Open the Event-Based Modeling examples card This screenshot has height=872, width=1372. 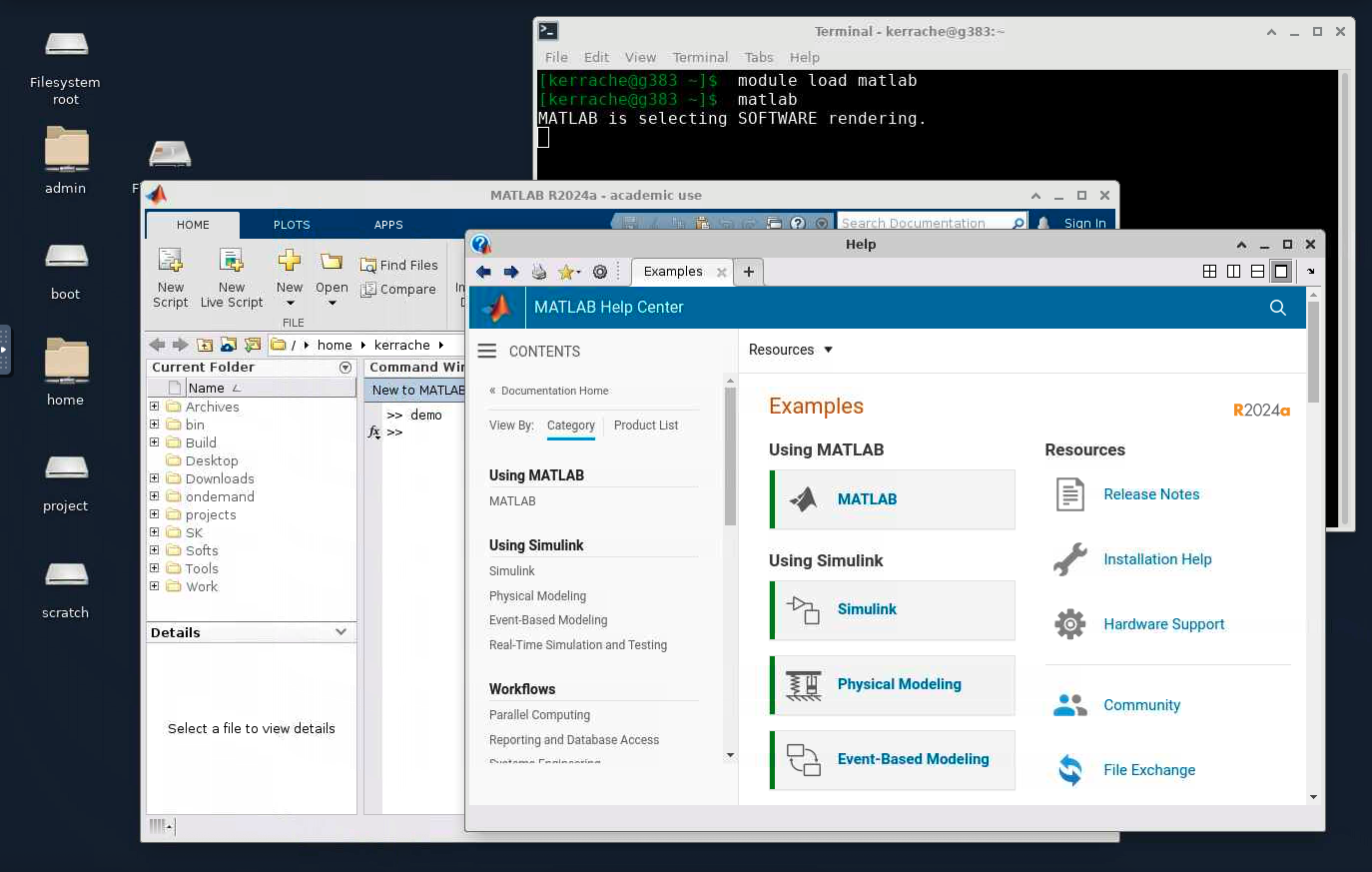pyautogui.click(x=893, y=760)
